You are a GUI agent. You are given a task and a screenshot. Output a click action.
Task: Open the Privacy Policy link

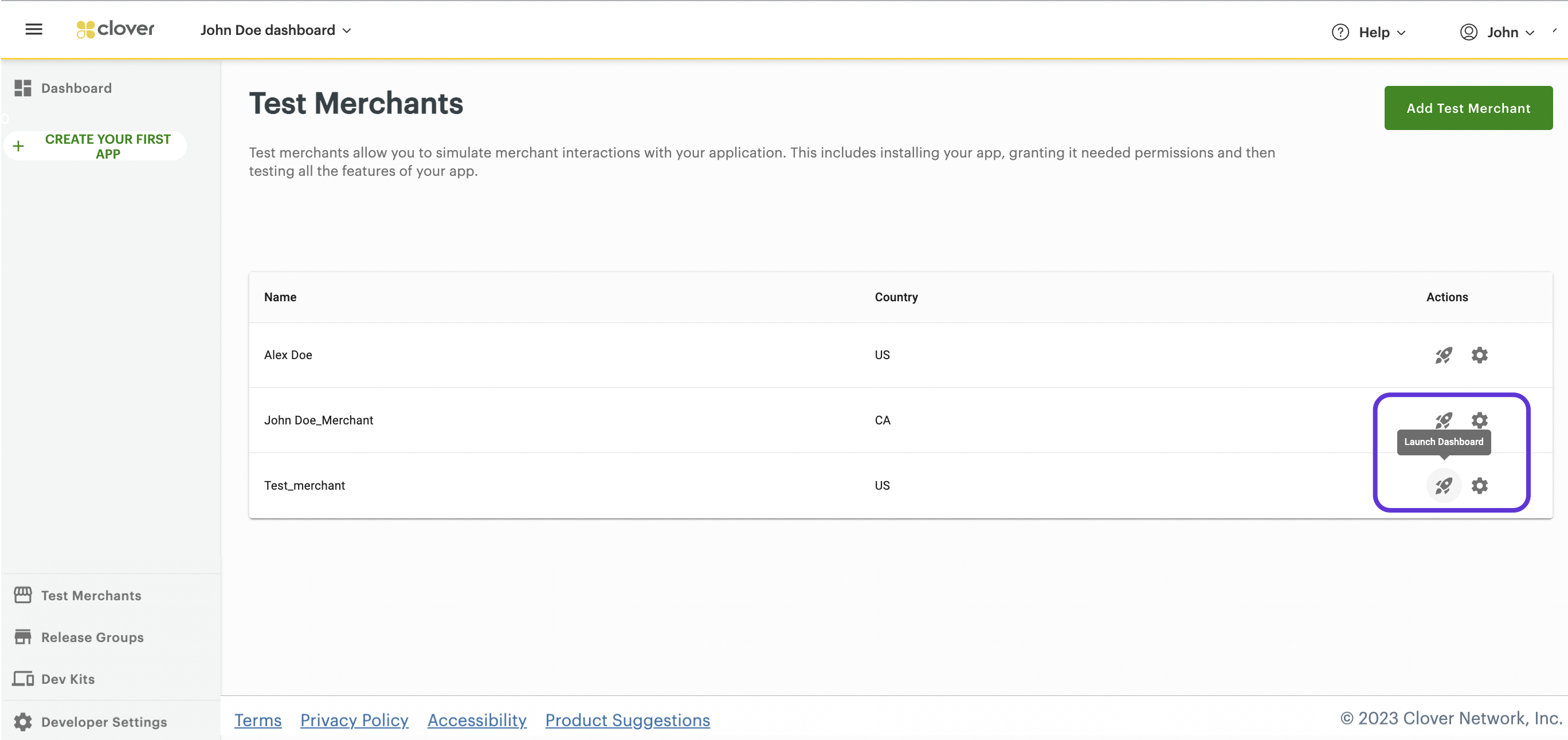pyautogui.click(x=354, y=720)
